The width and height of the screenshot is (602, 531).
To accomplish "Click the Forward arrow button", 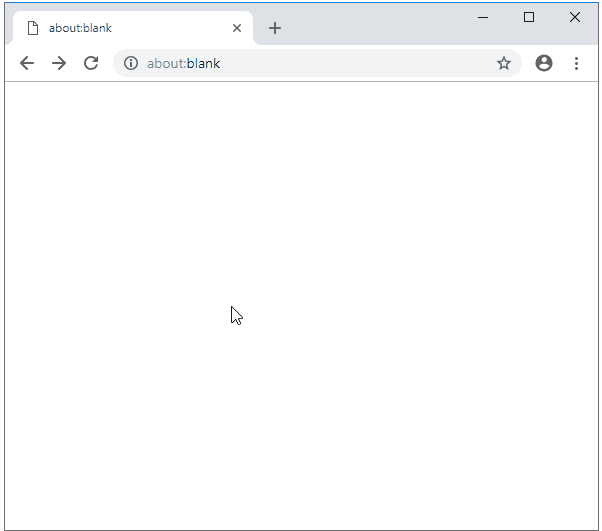I will (x=59, y=63).
